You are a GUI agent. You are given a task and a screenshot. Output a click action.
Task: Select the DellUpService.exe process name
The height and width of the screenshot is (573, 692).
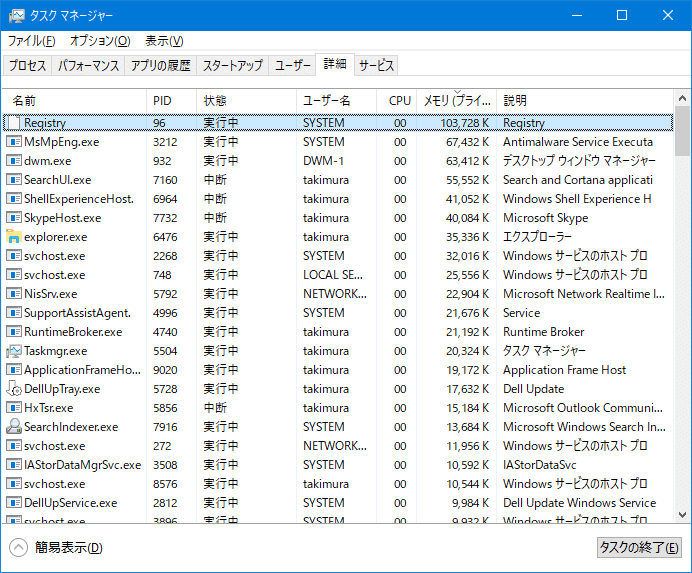[x=71, y=502]
